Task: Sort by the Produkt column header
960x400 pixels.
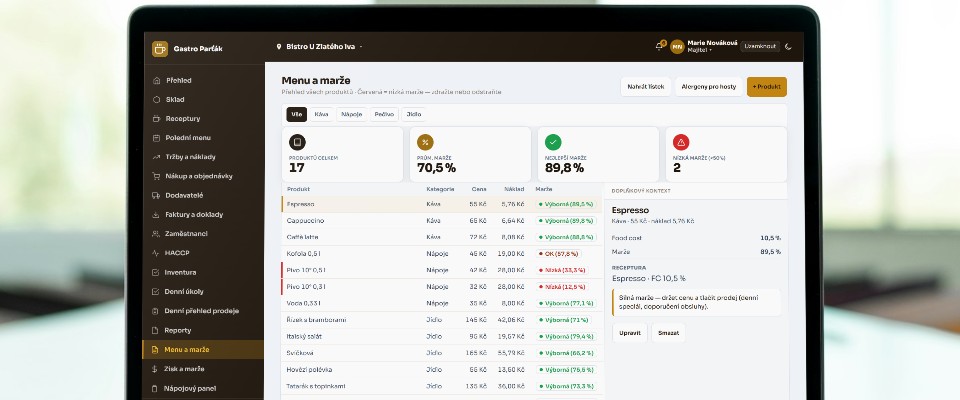Action: pyautogui.click(x=298, y=189)
